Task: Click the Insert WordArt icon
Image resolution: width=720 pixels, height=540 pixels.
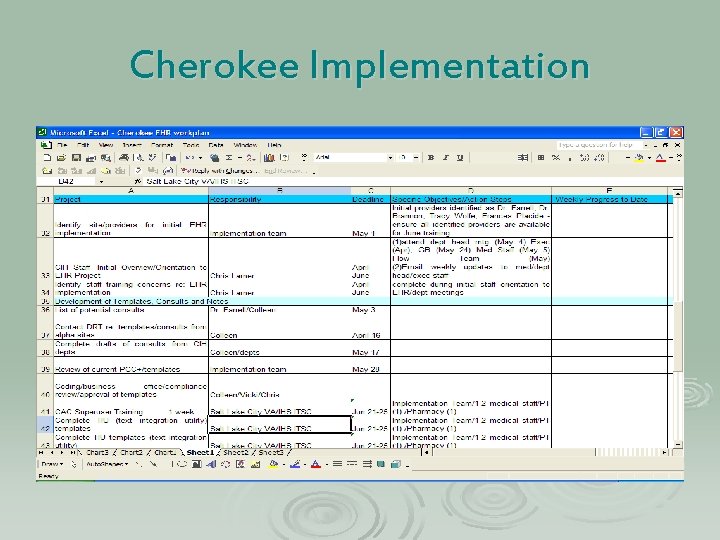Action: 211,464
